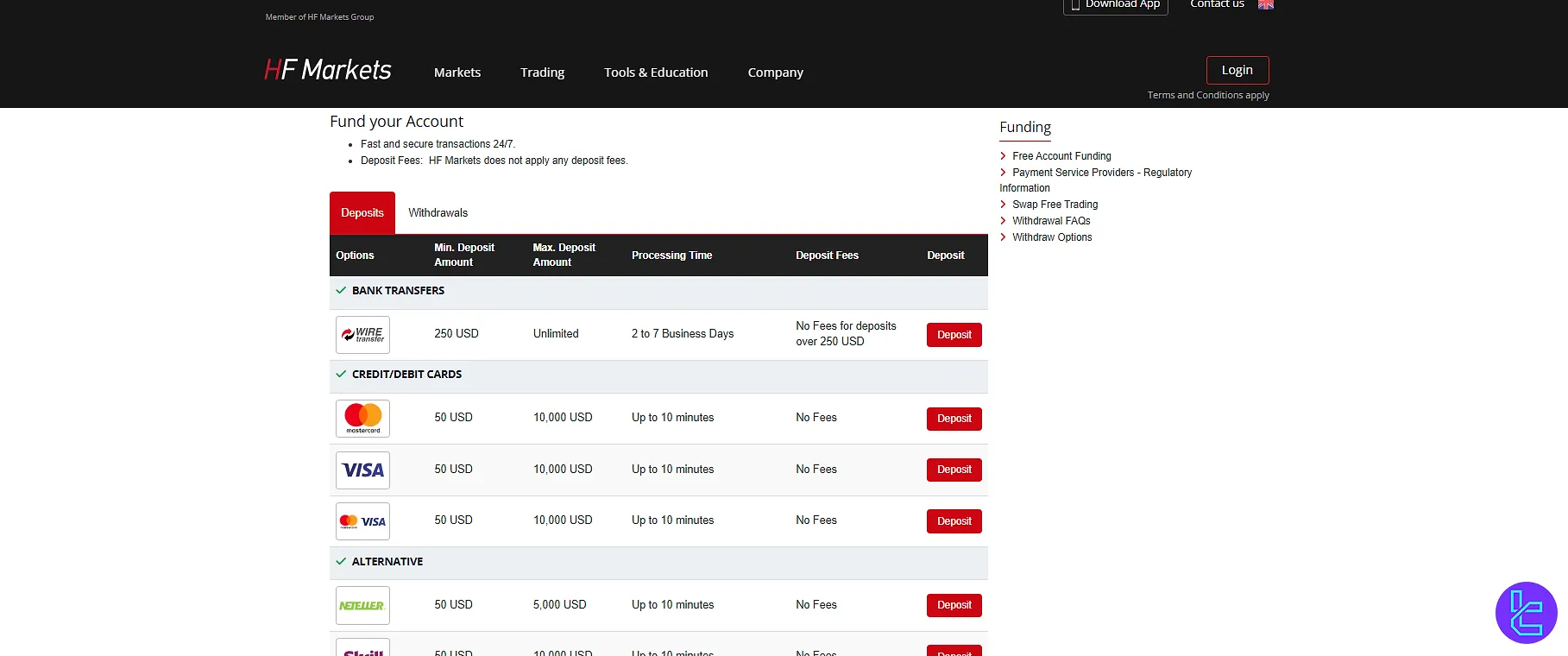Click the 5,000 USD Neteller max deposit

(x=559, y=605)
